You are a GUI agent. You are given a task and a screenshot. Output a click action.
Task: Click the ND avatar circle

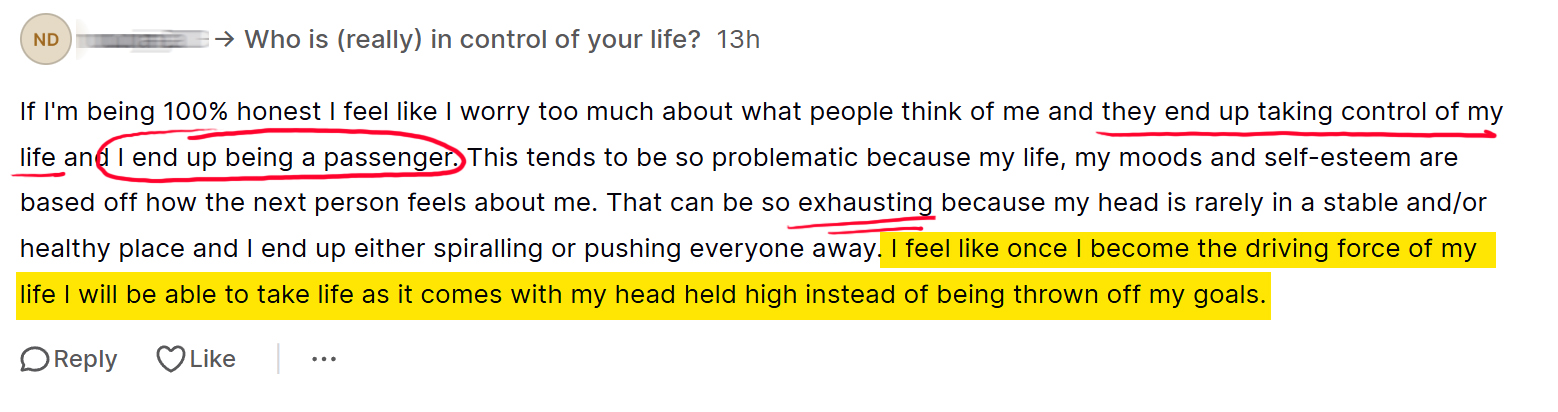46,40
